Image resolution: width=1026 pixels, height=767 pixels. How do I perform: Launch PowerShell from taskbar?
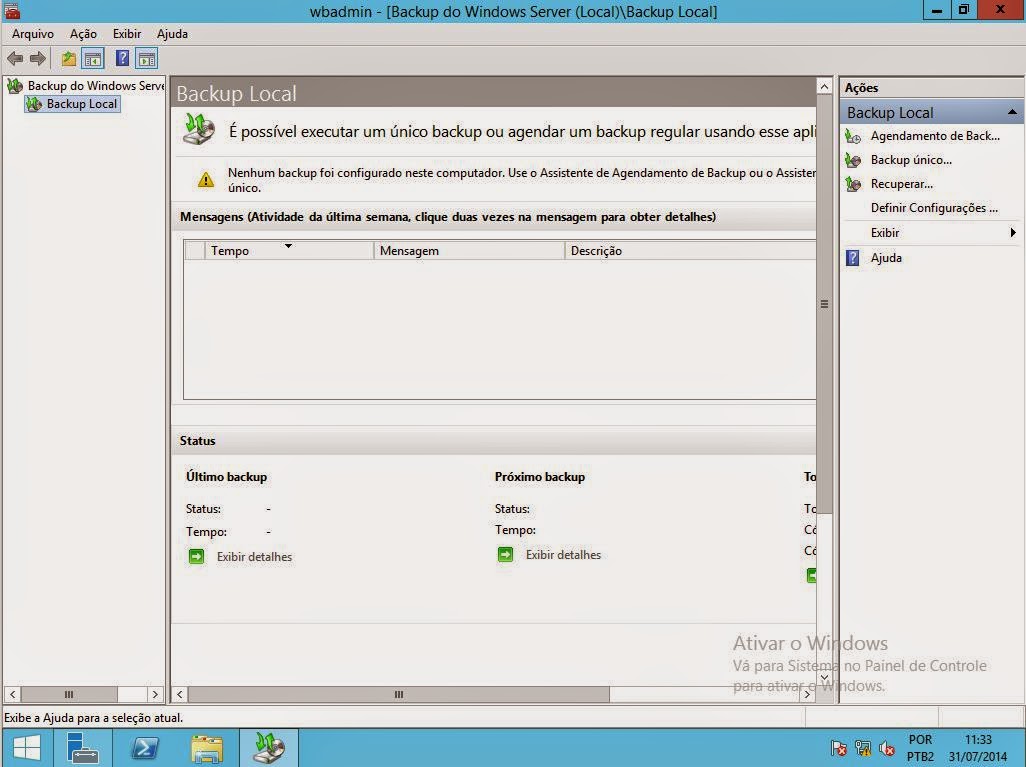tap(144, 747)
